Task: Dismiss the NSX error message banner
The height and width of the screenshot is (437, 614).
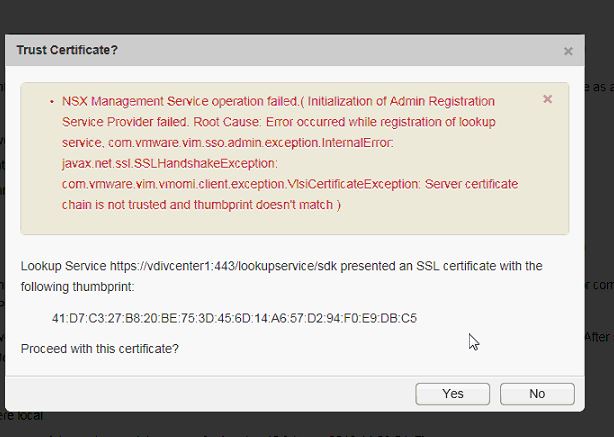Action: pos(547,99)
